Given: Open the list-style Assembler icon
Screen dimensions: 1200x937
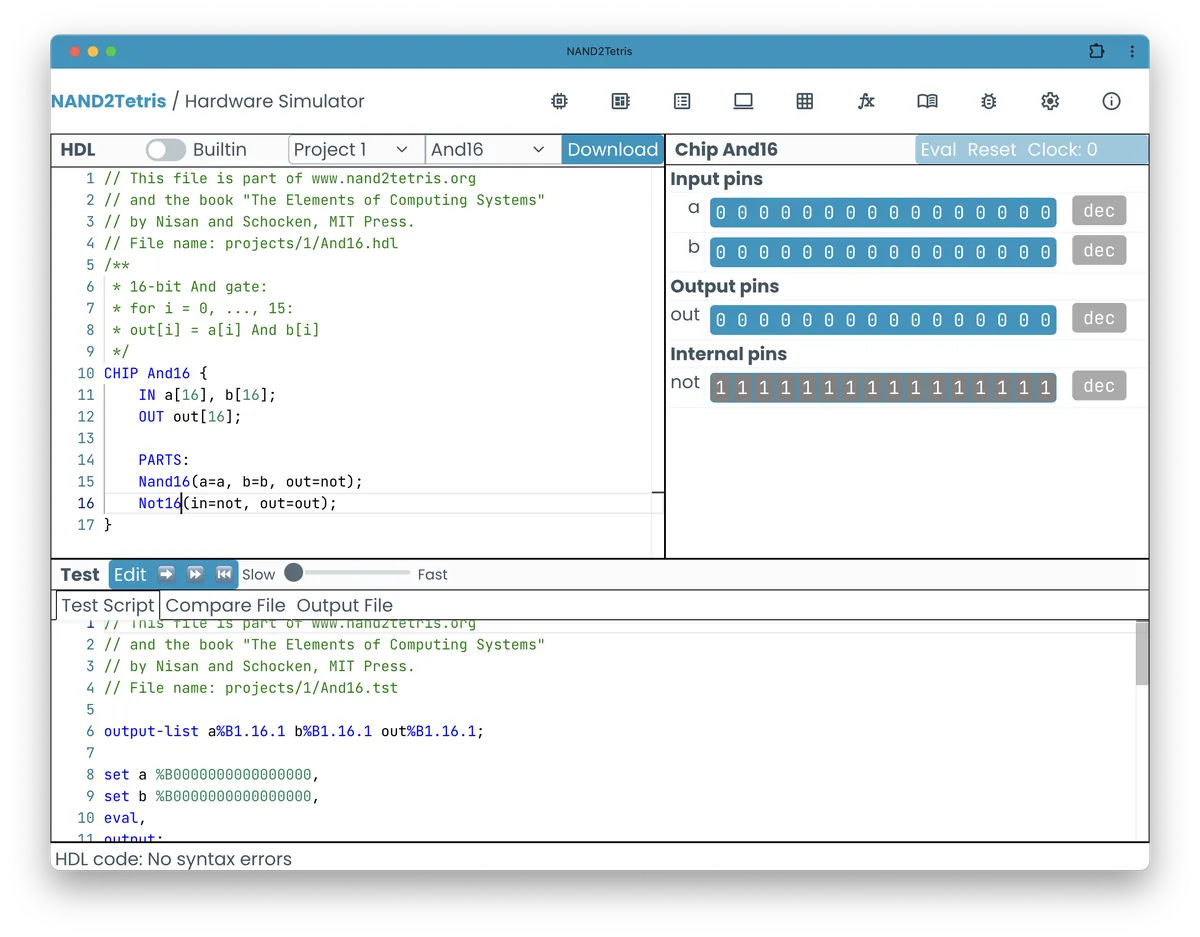Looking at the screenshot, I should tap(682, 101).
